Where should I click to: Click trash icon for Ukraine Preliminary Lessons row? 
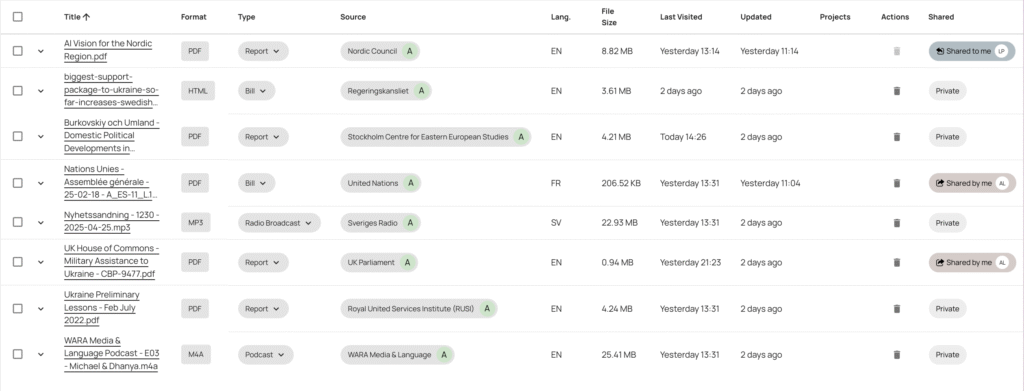[x=897, y=308]
